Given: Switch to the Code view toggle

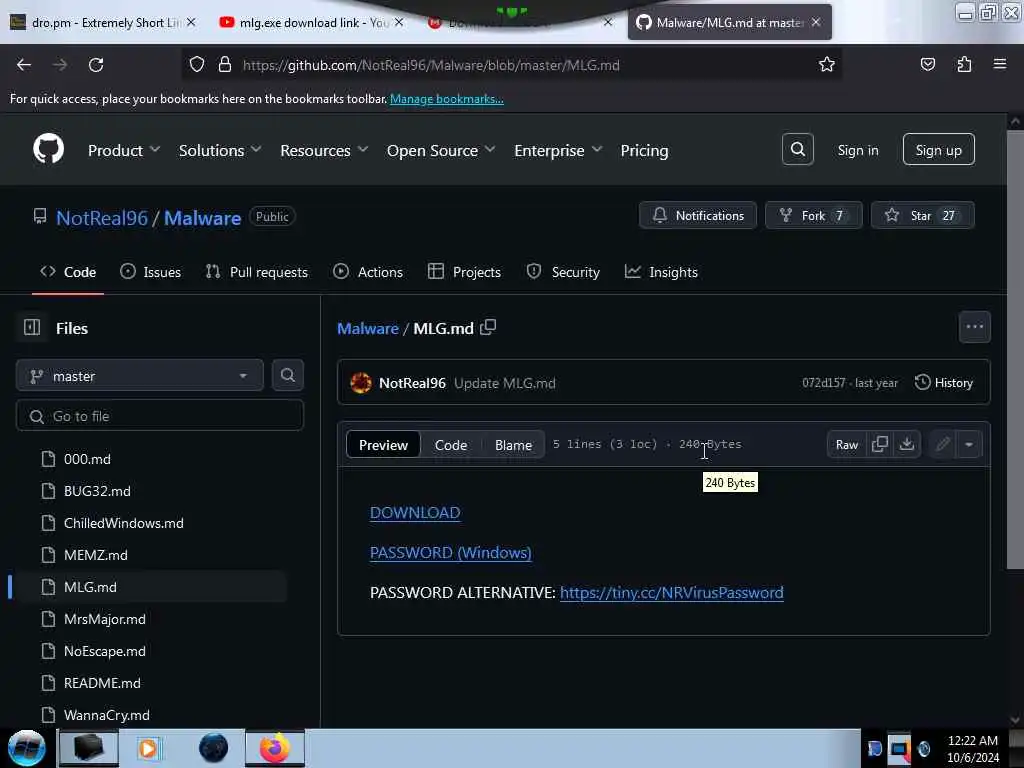Looking at the screenshot, I should pyautogui.click(x=451, y=445).
